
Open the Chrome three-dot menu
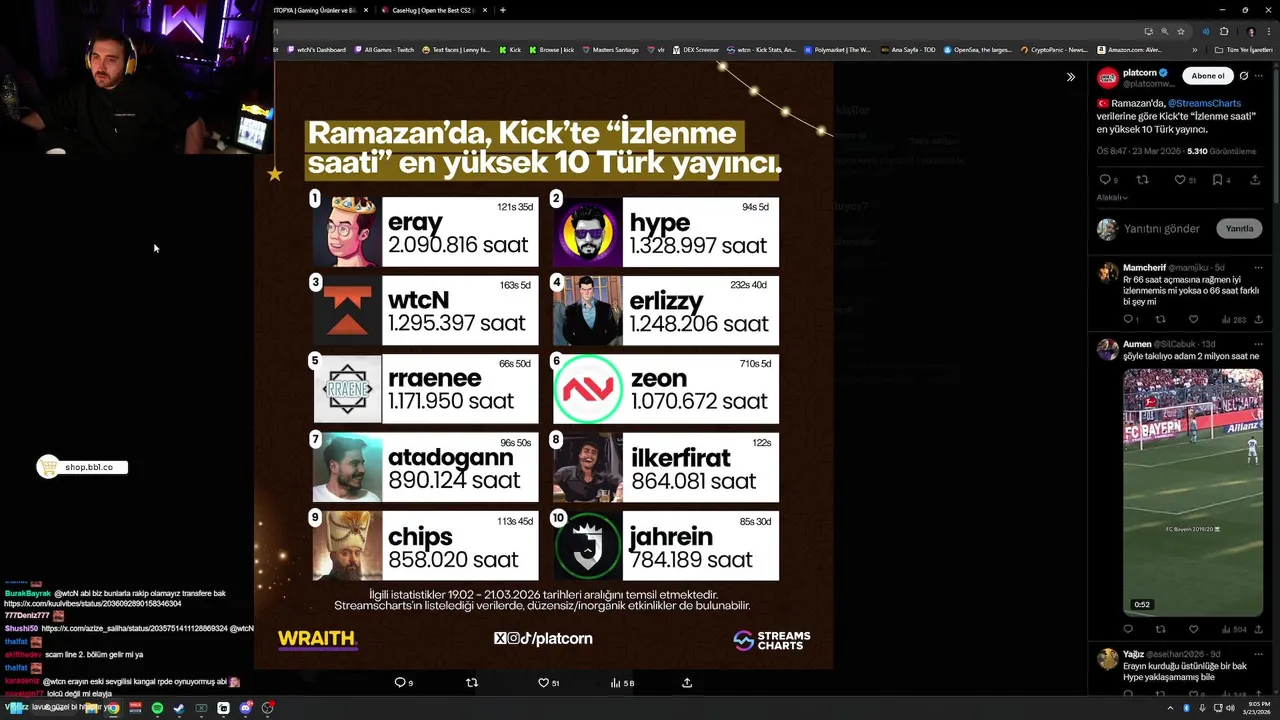[x=1269, y=31]
